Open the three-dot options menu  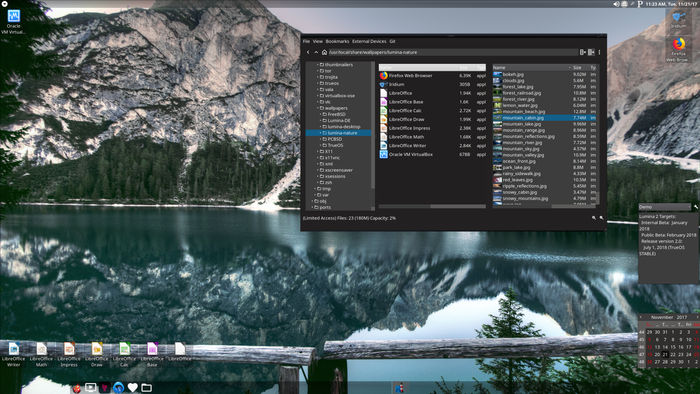599,52
